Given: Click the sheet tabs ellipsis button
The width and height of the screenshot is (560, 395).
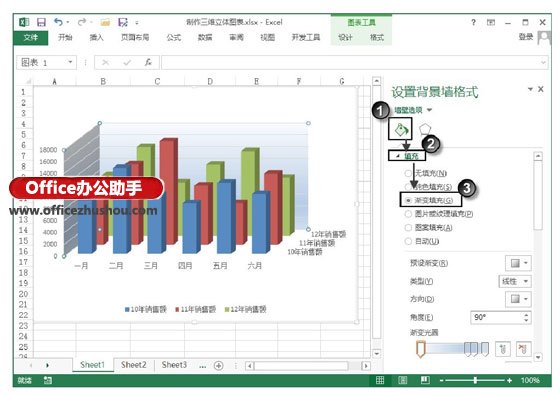Looking at the screenshot, I should (x=202, y=366).
